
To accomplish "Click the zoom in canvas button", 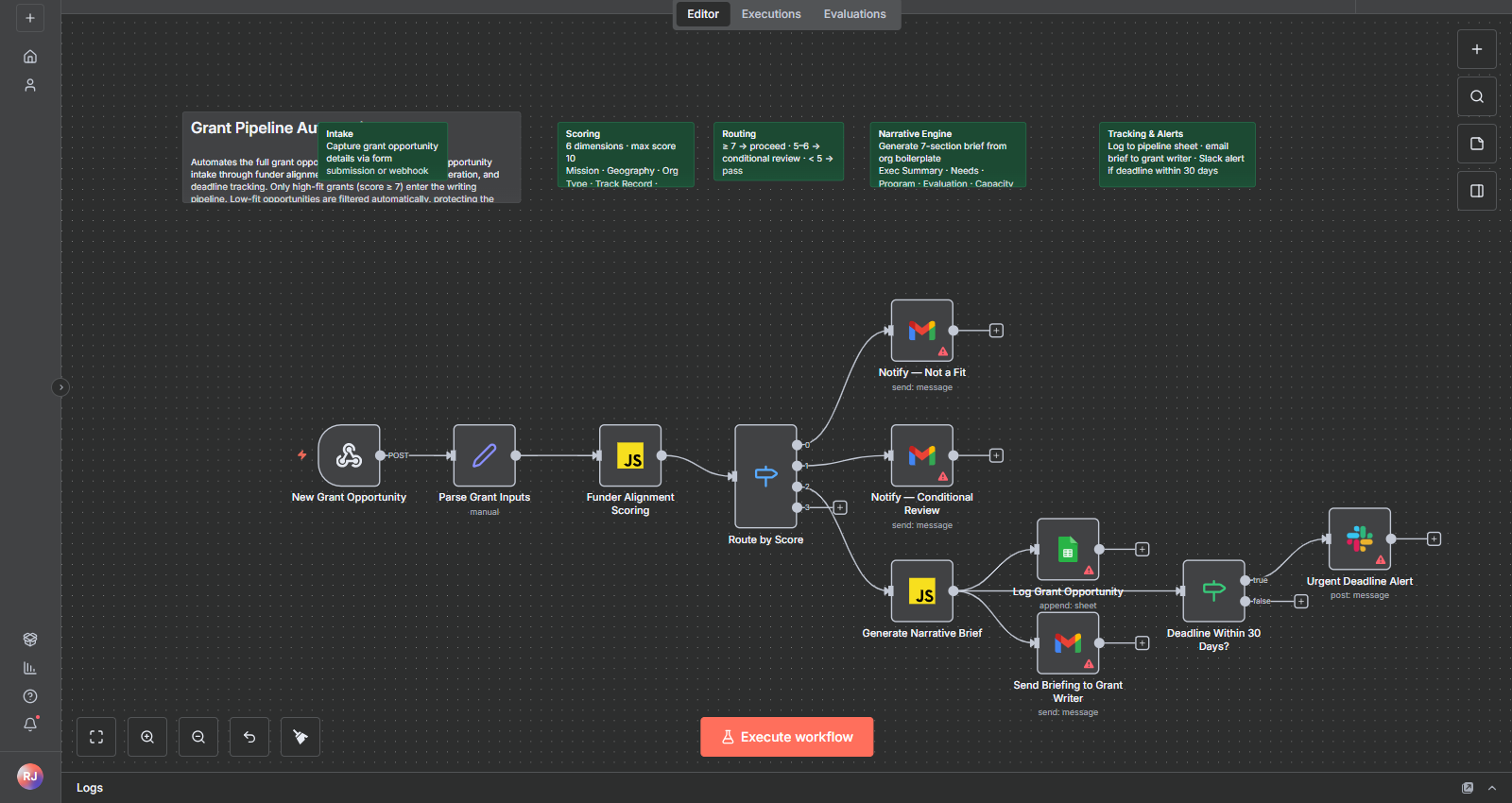I will 147,737.
